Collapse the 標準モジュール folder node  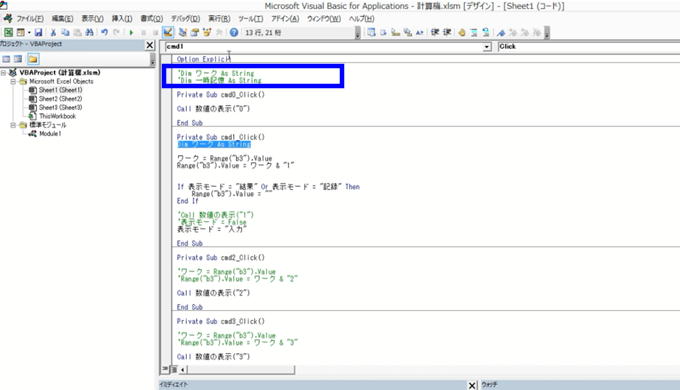pos(13,125)
